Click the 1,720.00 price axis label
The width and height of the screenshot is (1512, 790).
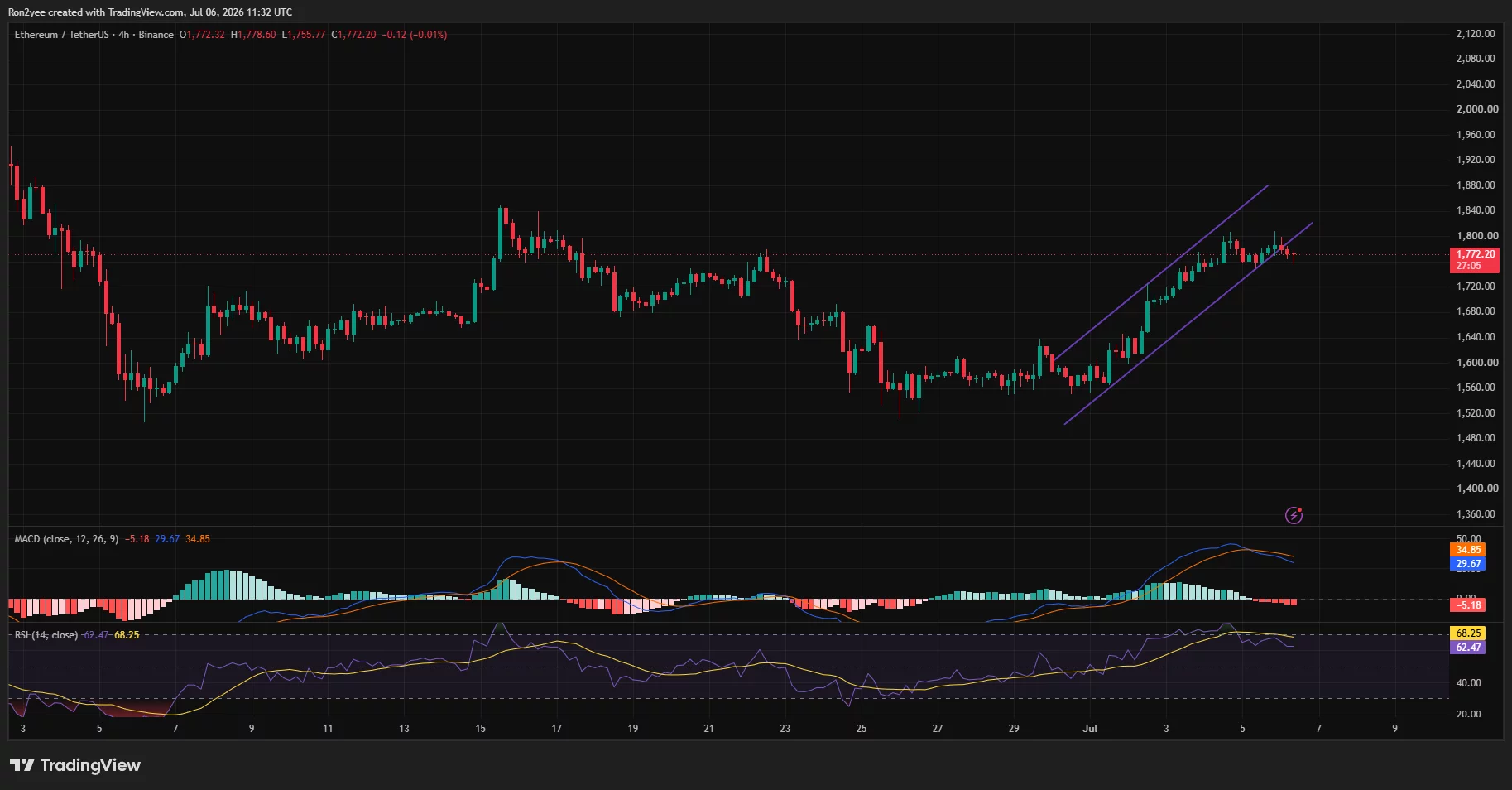coord(1476,287)
